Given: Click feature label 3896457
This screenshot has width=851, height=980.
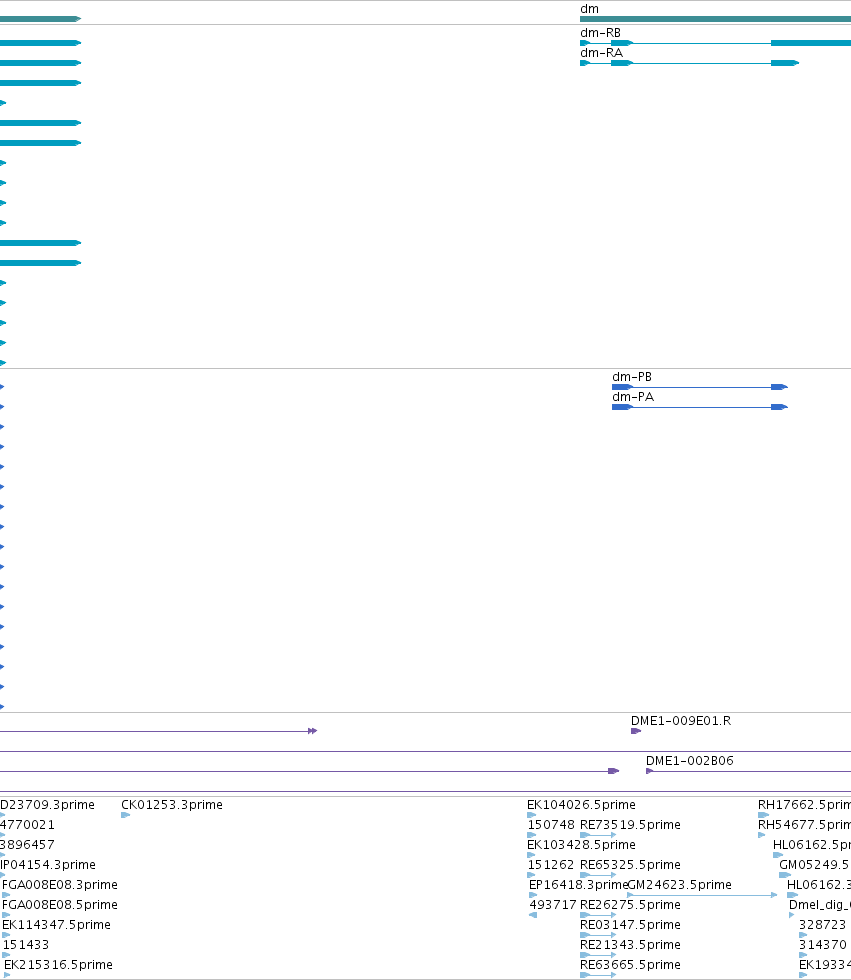Looking at the screenshot, I should point(27,845).
